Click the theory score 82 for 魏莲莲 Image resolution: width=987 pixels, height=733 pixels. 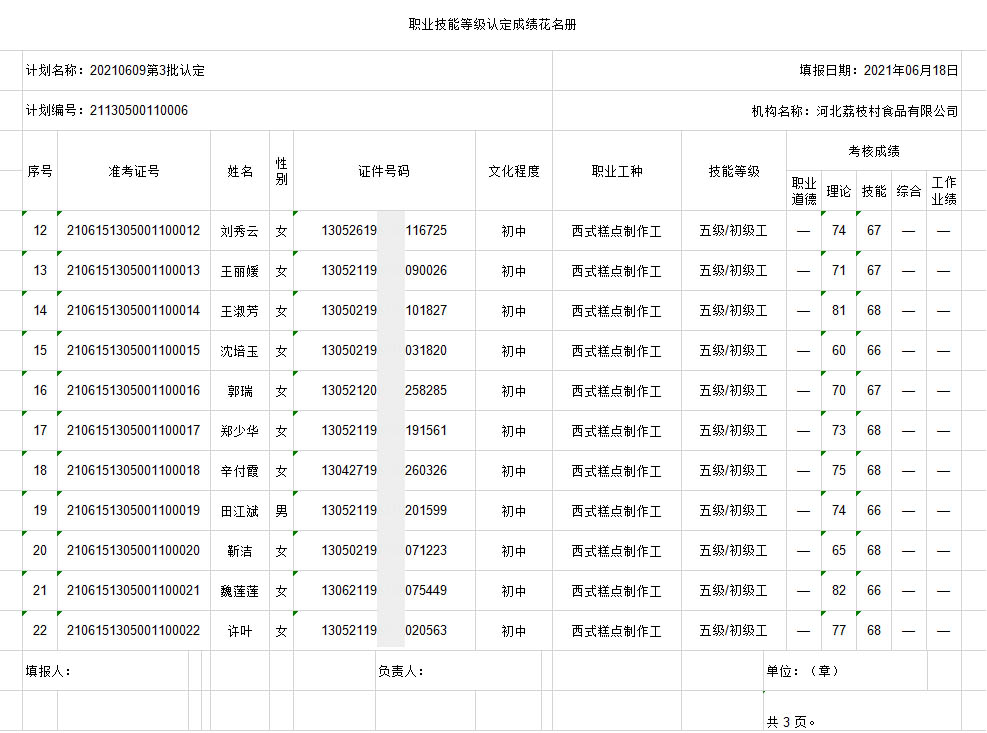click(x=839, y=591)
